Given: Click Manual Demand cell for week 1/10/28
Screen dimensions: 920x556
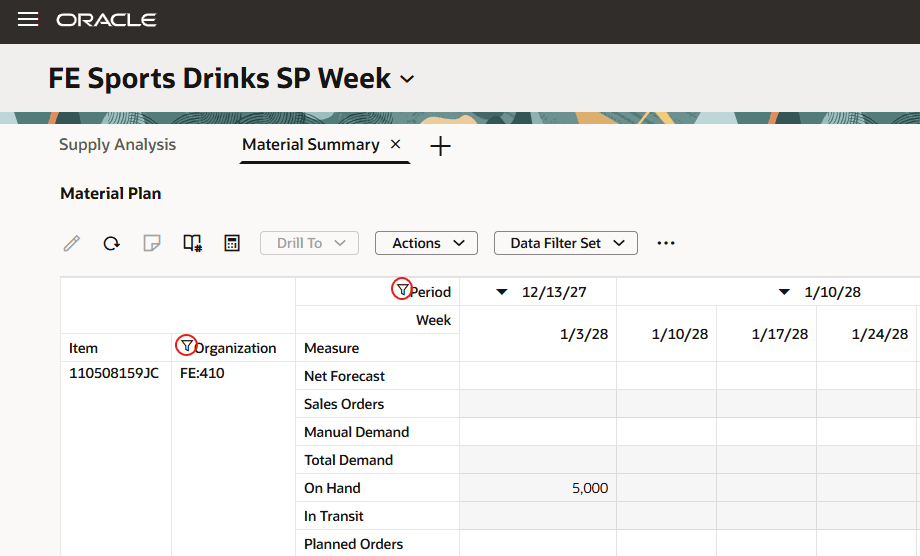Looking at the screenshot, I should pyautogui.click(x=667, y=432).
